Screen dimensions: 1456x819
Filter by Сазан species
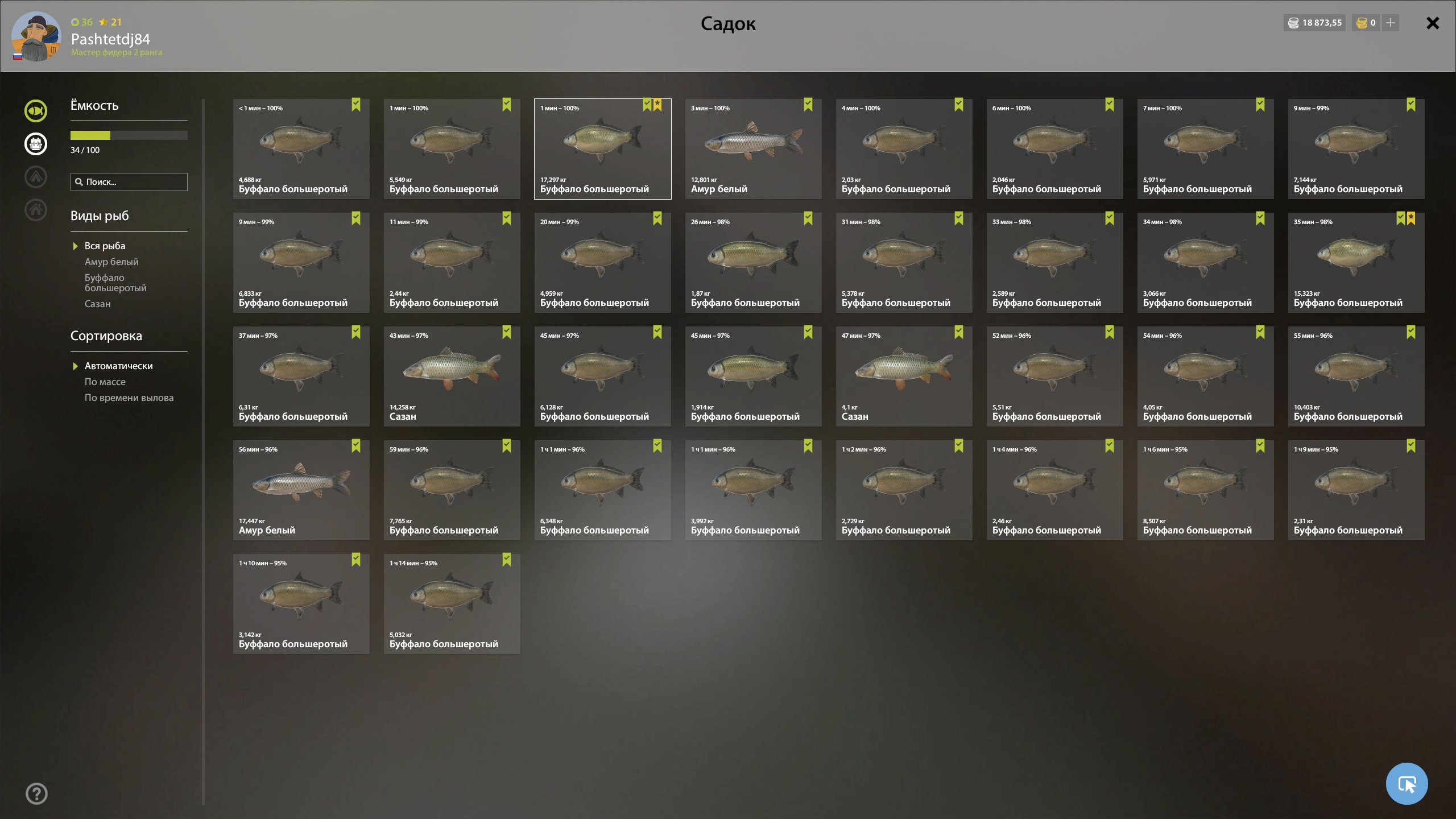point(98,304)
